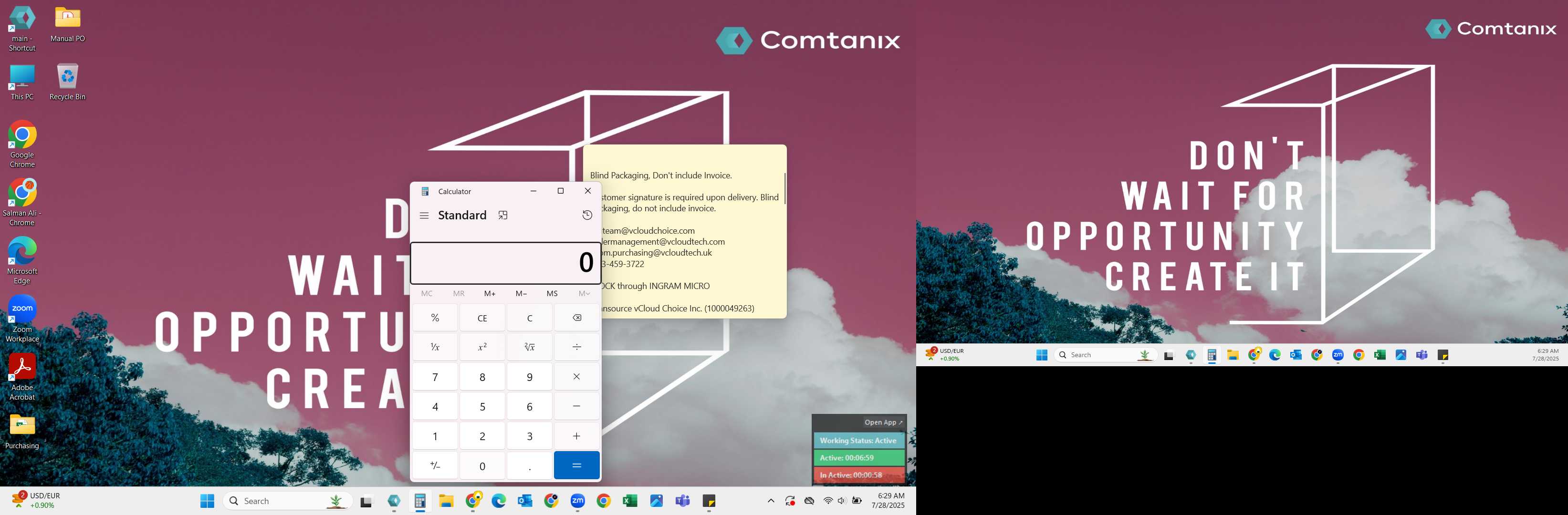This screenshot has width=1568, height=515.
Task: Select the Recycle Bin desktop icon
Action: (68, 82)
